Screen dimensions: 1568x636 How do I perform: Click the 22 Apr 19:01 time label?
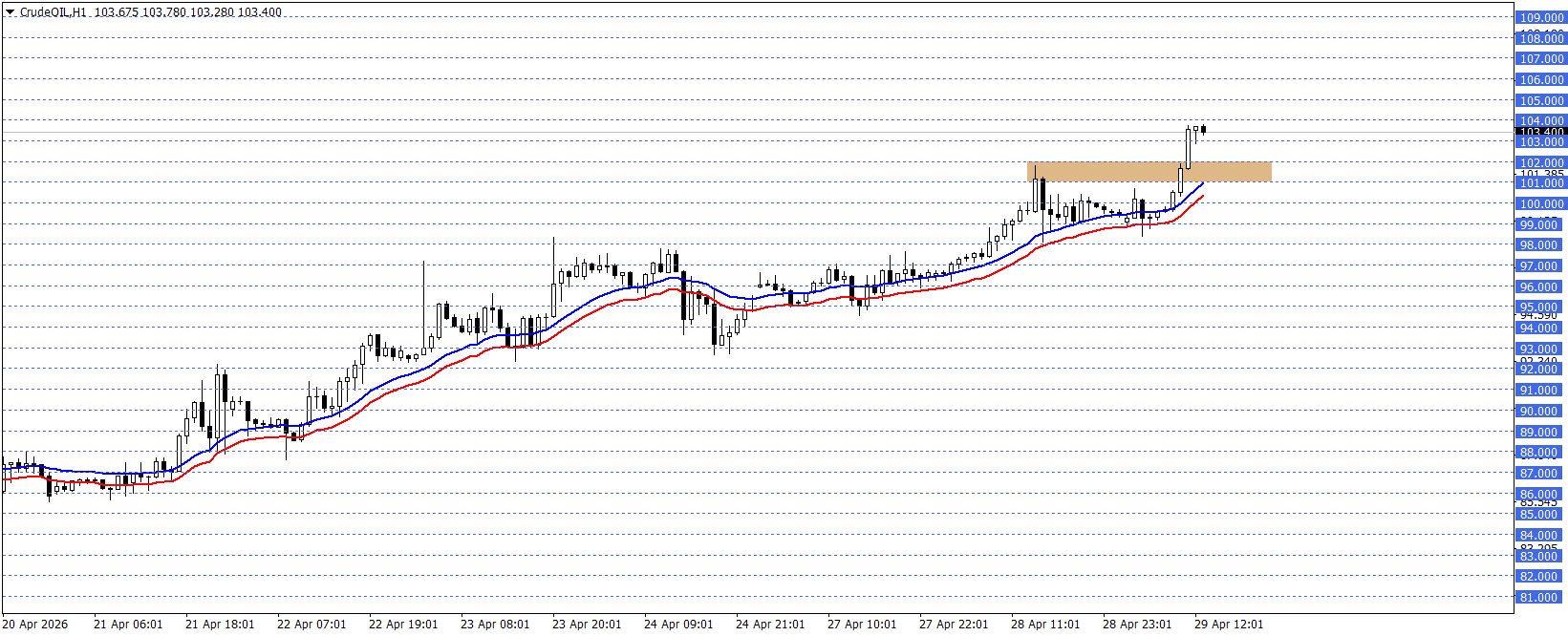(403, 625)
